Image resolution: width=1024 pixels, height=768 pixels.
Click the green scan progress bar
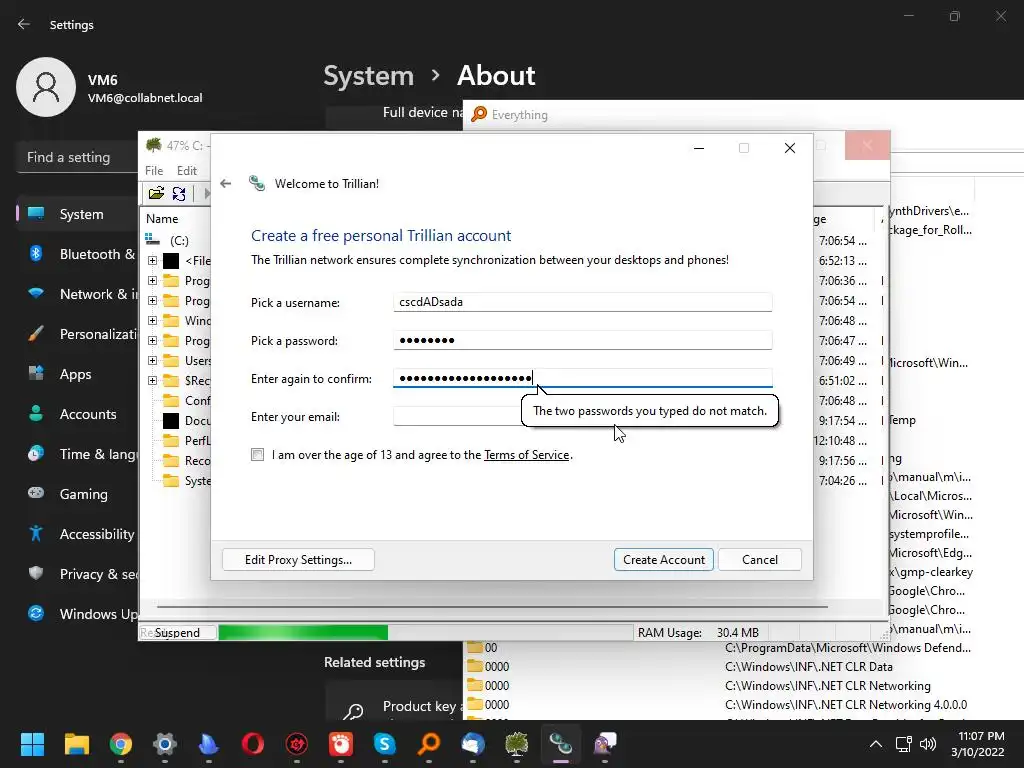coord(303,632)
